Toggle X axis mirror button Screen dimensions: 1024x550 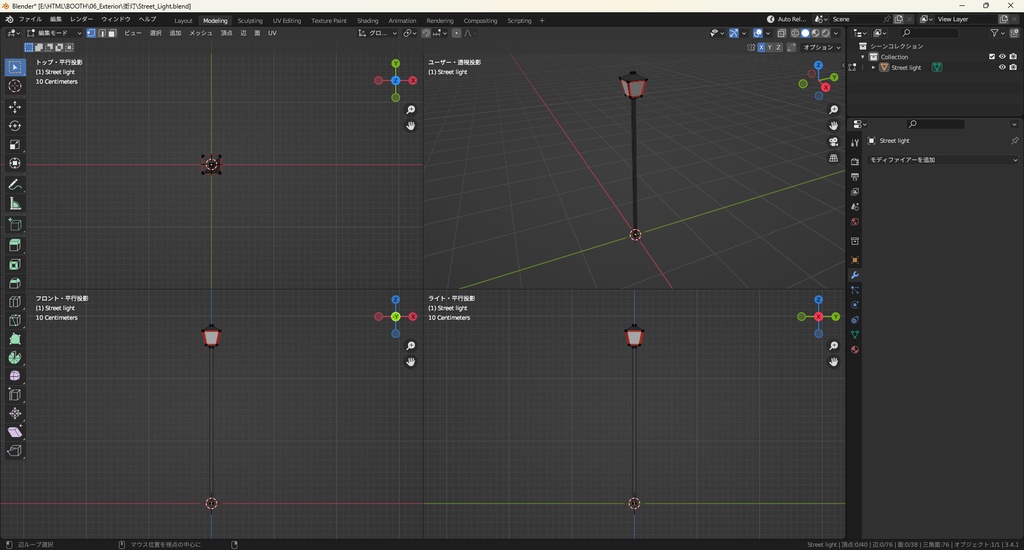click(762, 47)
